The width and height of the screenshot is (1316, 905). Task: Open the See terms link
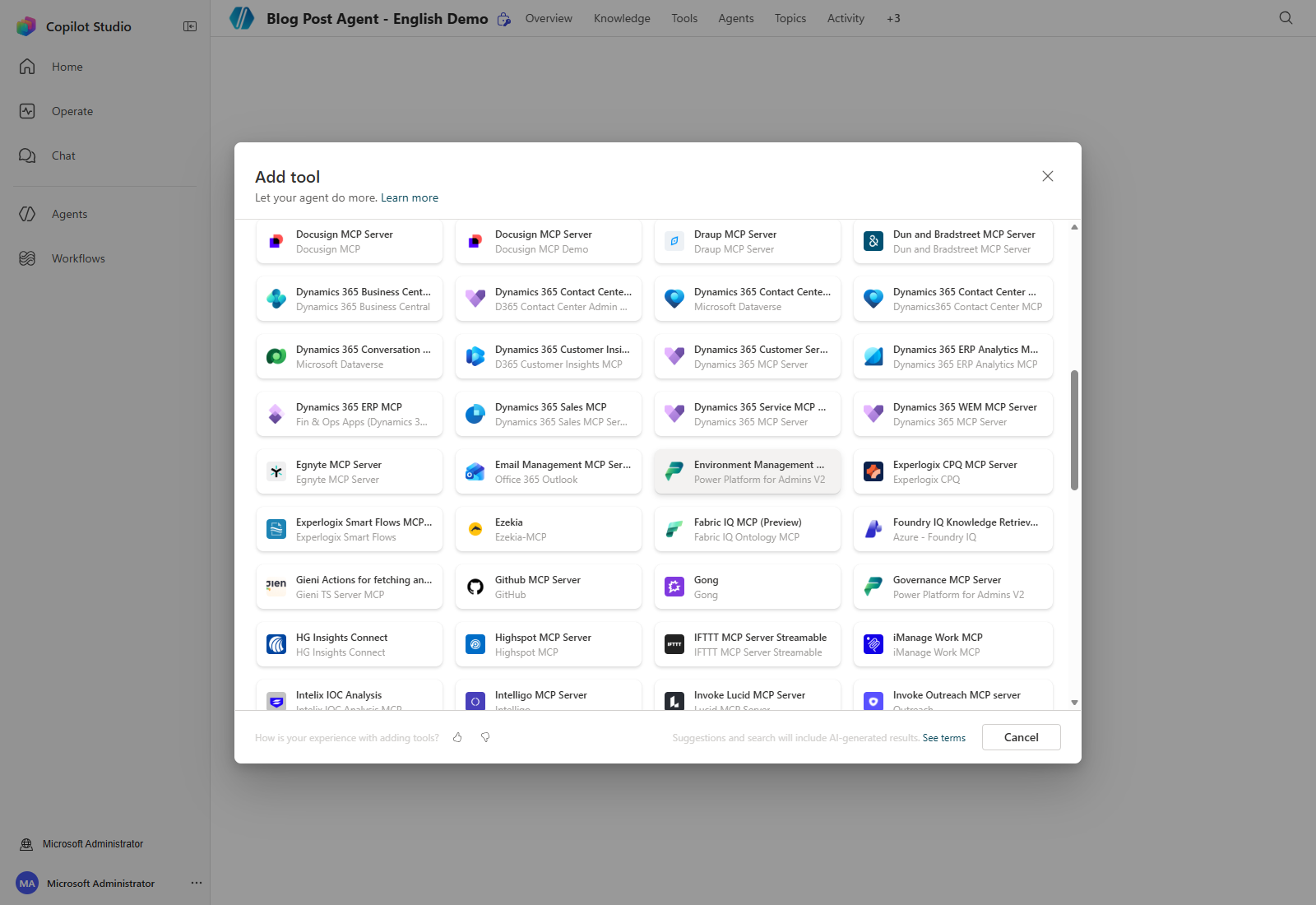944,738
